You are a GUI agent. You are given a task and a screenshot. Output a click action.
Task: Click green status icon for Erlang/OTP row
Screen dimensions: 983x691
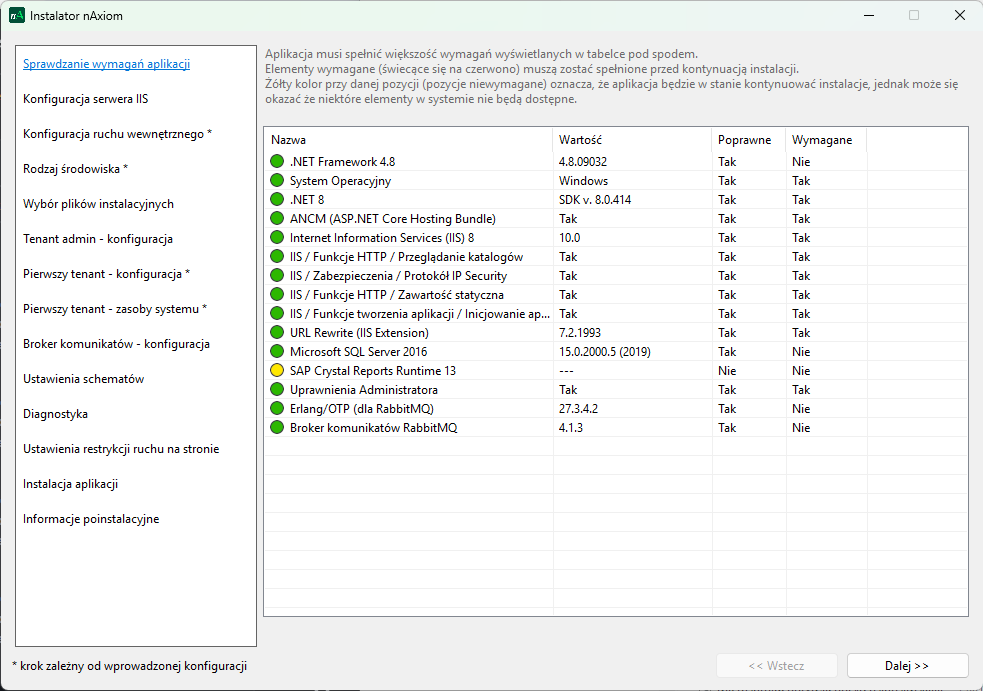click(277, 409)
